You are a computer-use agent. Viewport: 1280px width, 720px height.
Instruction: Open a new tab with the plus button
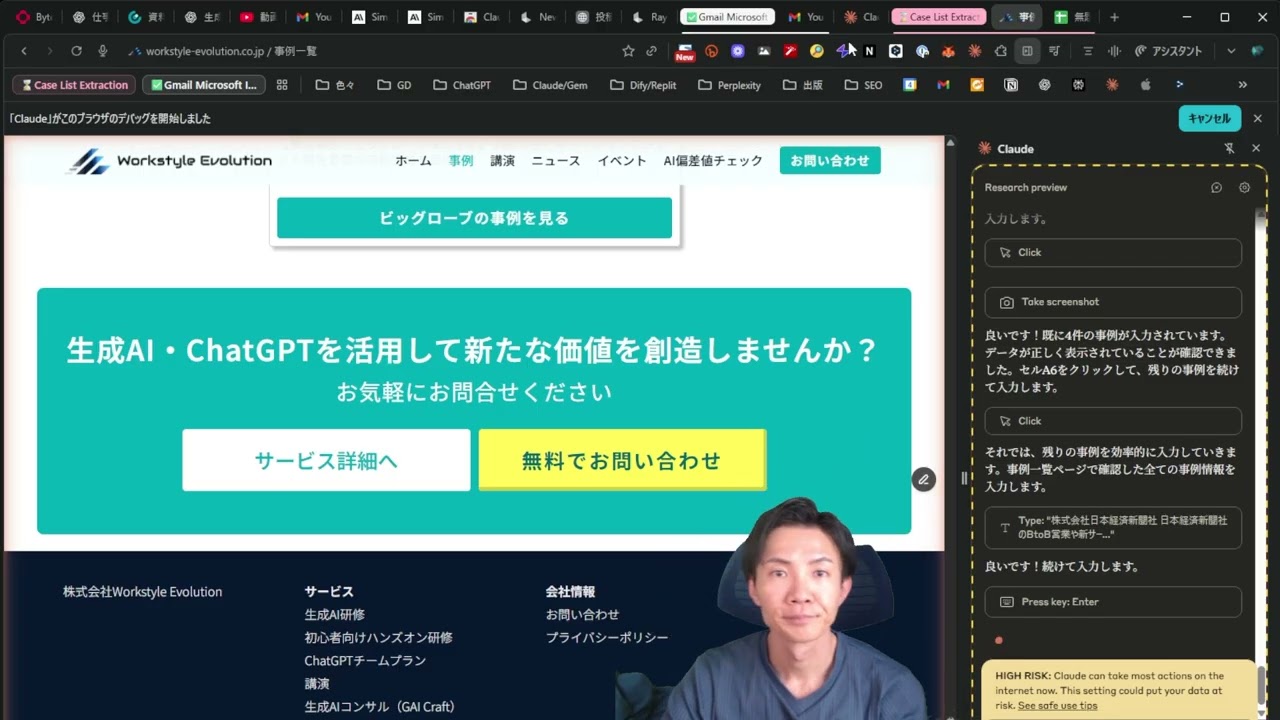(1114, 17)
